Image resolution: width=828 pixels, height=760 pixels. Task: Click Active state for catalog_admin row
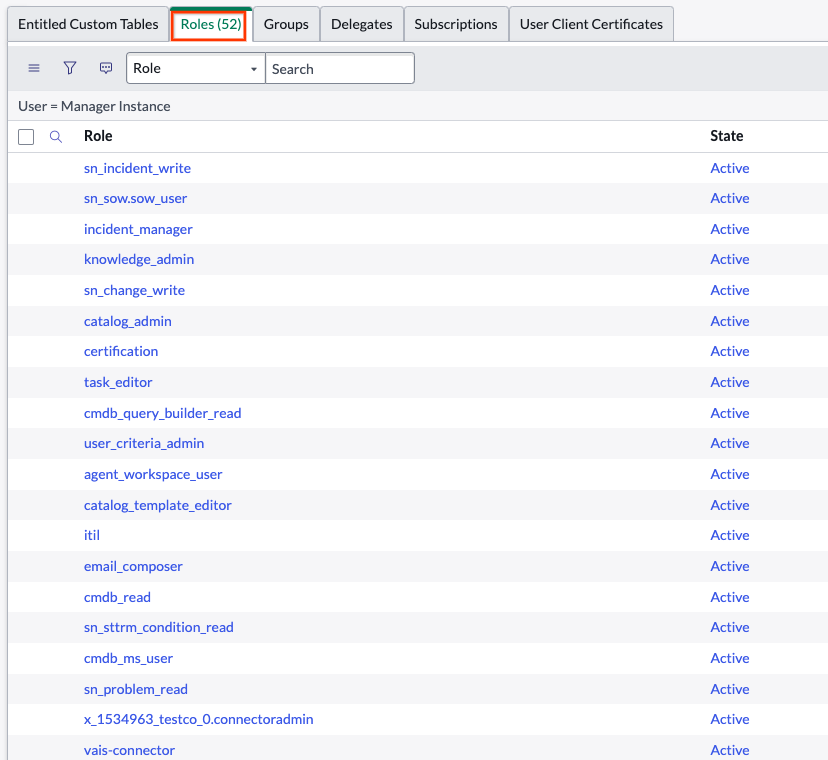pos(729,321)
